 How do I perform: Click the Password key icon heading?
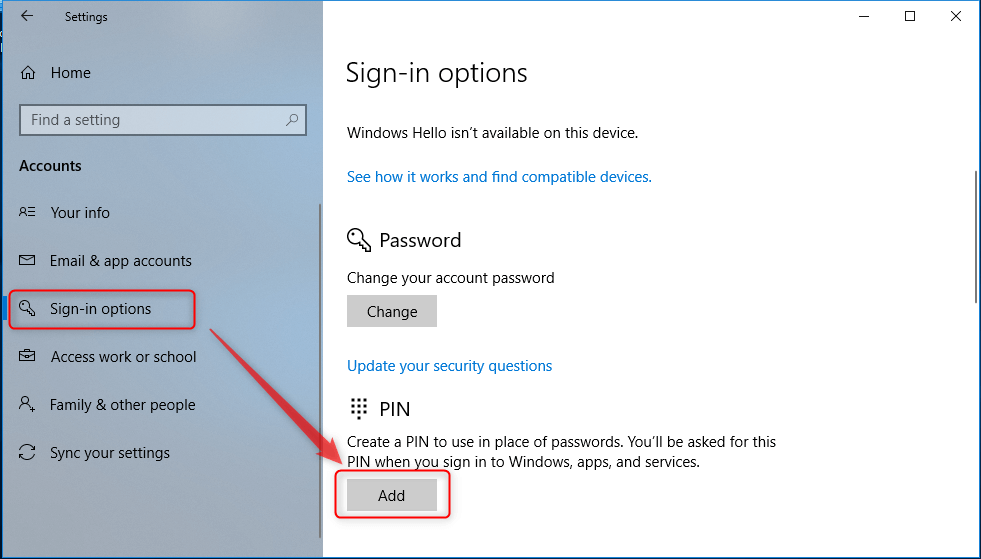tap(359, 240)
